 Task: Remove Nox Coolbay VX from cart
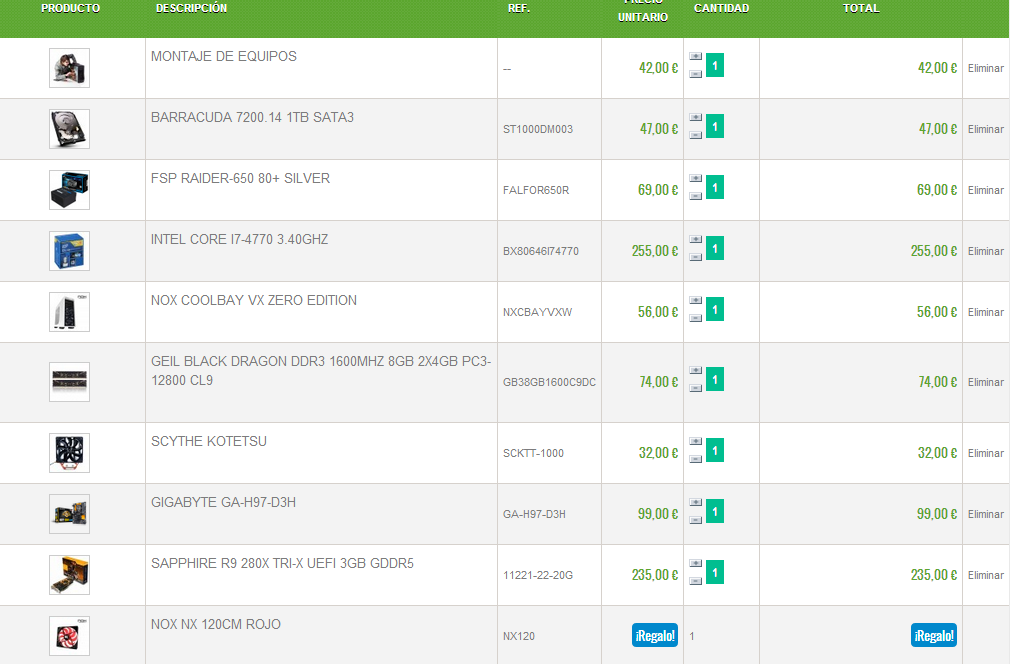pyautogui.click(x=985, y=313)
